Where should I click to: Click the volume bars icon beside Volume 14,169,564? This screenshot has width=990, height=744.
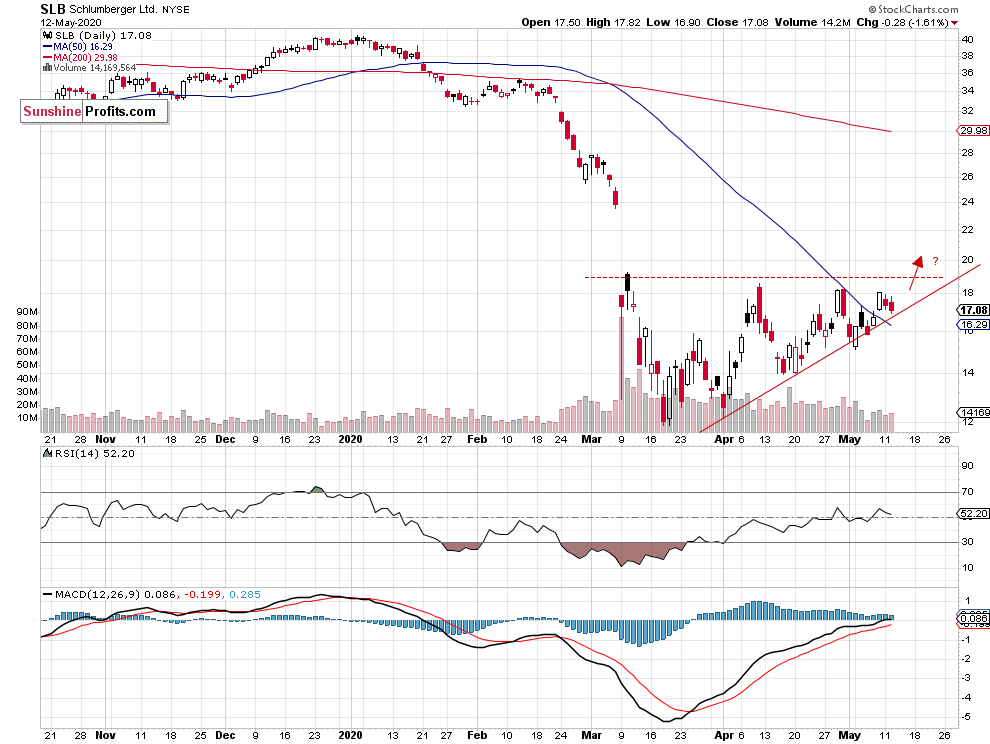47,68
